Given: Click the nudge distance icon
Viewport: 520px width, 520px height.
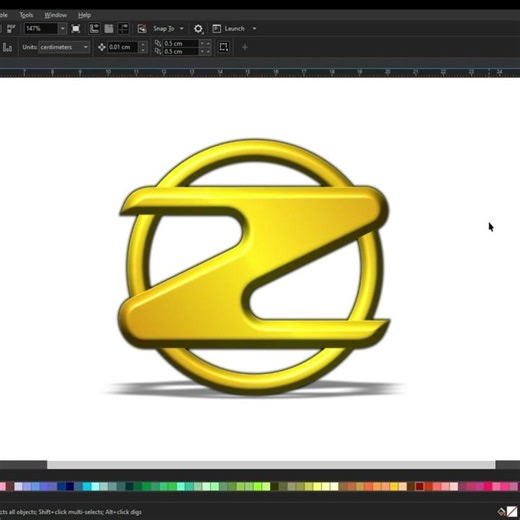Looking at the screenshot, I should pyautogui.click(x=102, y=47).
